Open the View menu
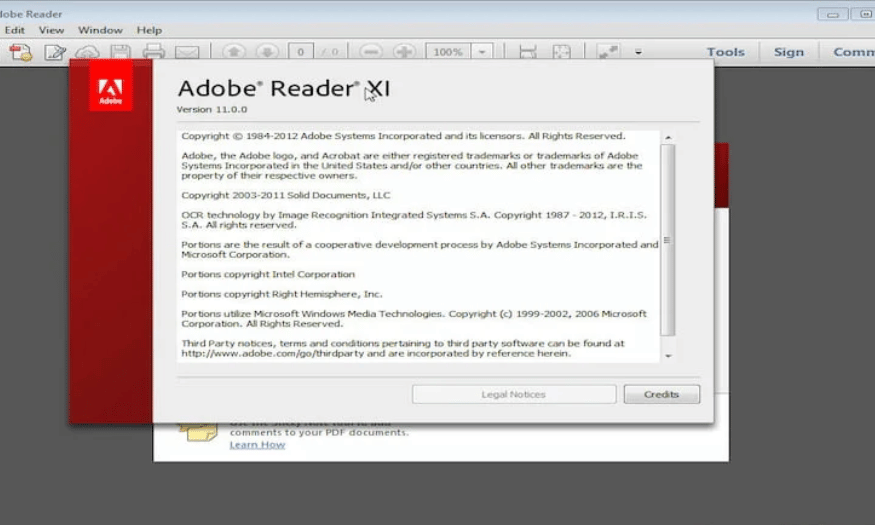This screenshot has height=525, width=875. point(51,30)
